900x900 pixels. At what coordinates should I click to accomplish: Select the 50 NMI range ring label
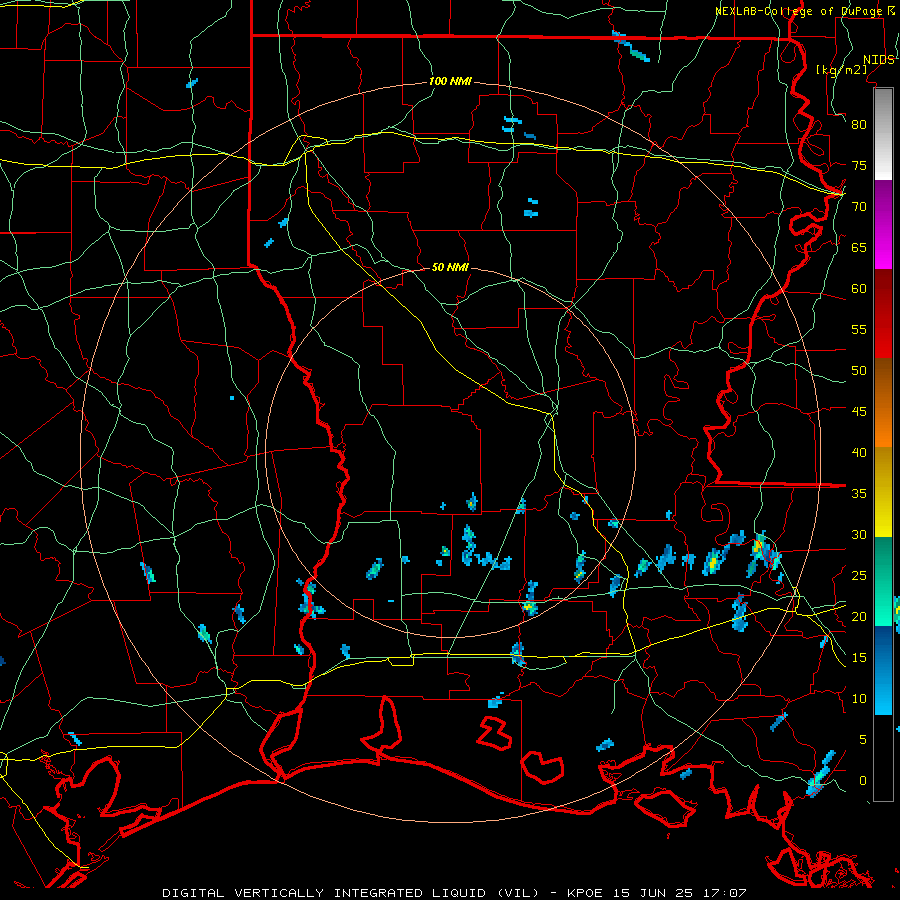450,267
